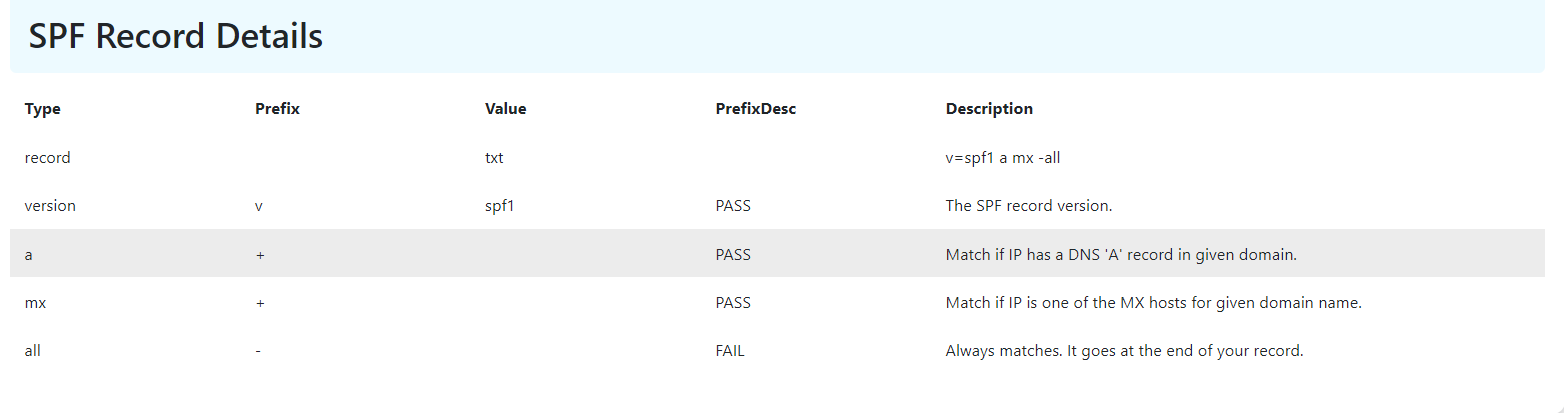1564x413 pixels.
Task: Click the Value column header
Action: 505,109
